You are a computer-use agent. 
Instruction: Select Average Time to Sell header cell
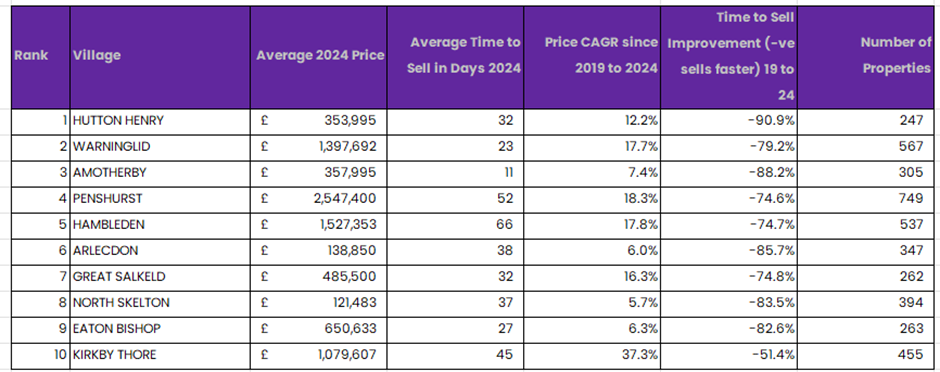click(x=456, y=58)
